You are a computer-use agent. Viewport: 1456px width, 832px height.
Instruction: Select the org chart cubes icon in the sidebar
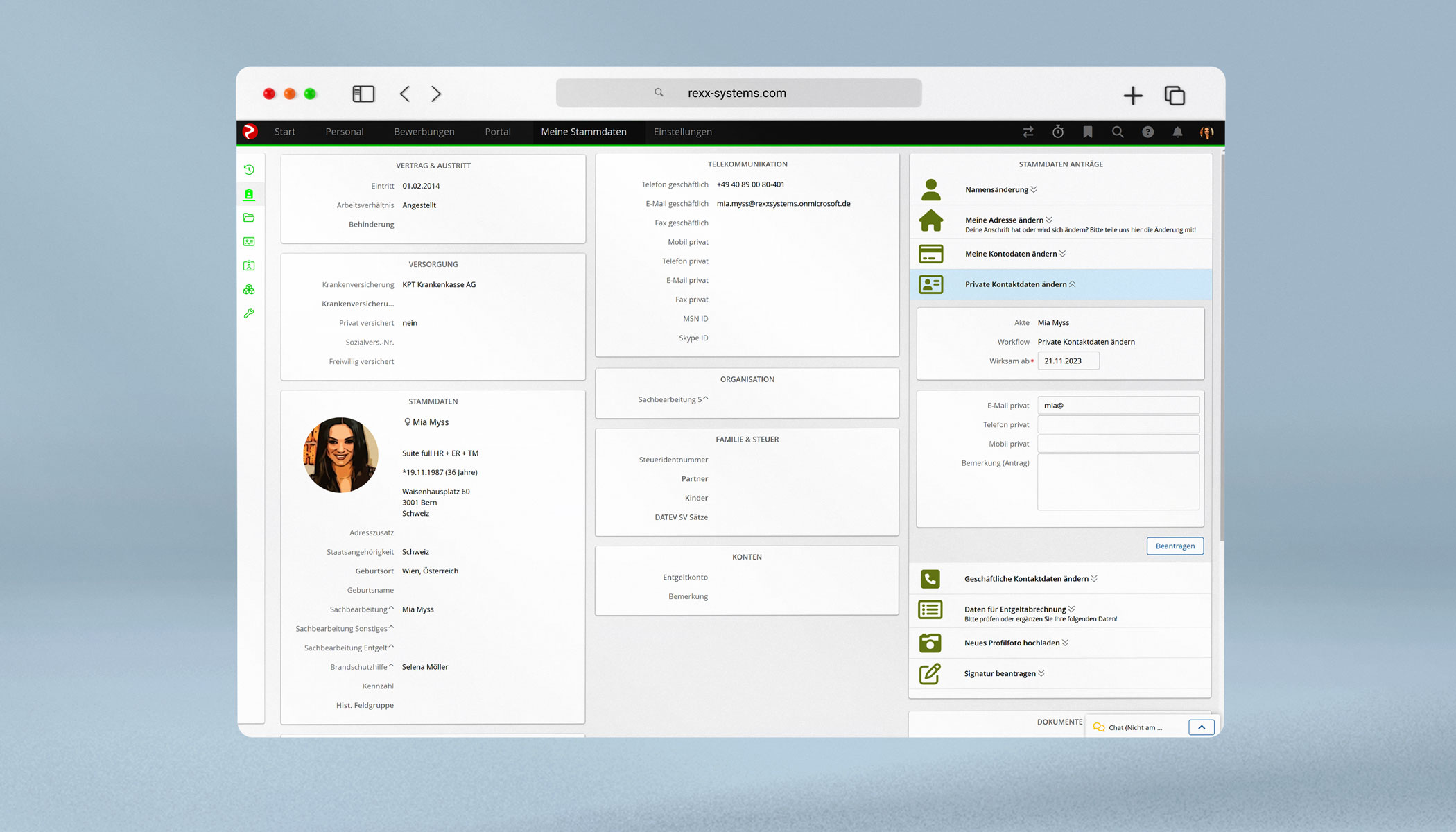[250, 288]
